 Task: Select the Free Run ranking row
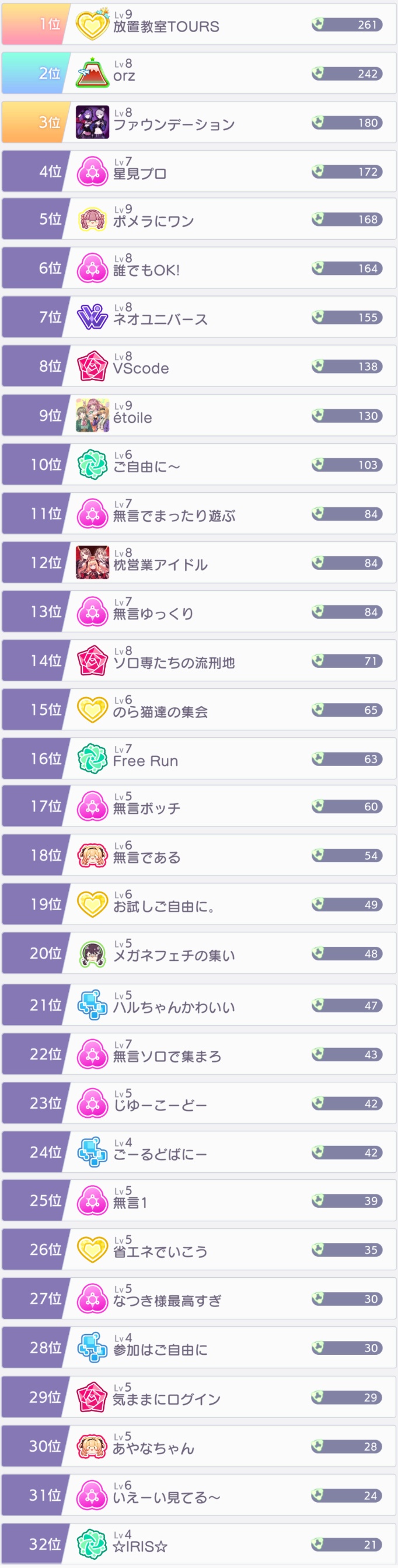point(231,758)
